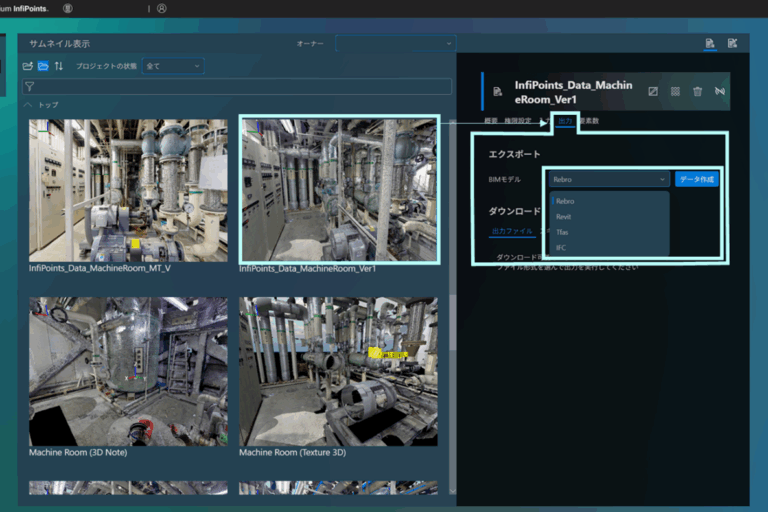This screenshot has height=512, width=768.
Task: Click the データ作成 button
Action: pos(697,179)
